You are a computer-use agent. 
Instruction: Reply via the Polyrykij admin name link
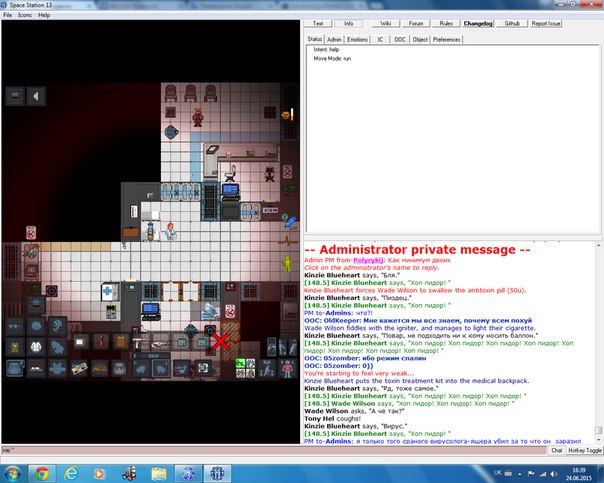(368, 260)
